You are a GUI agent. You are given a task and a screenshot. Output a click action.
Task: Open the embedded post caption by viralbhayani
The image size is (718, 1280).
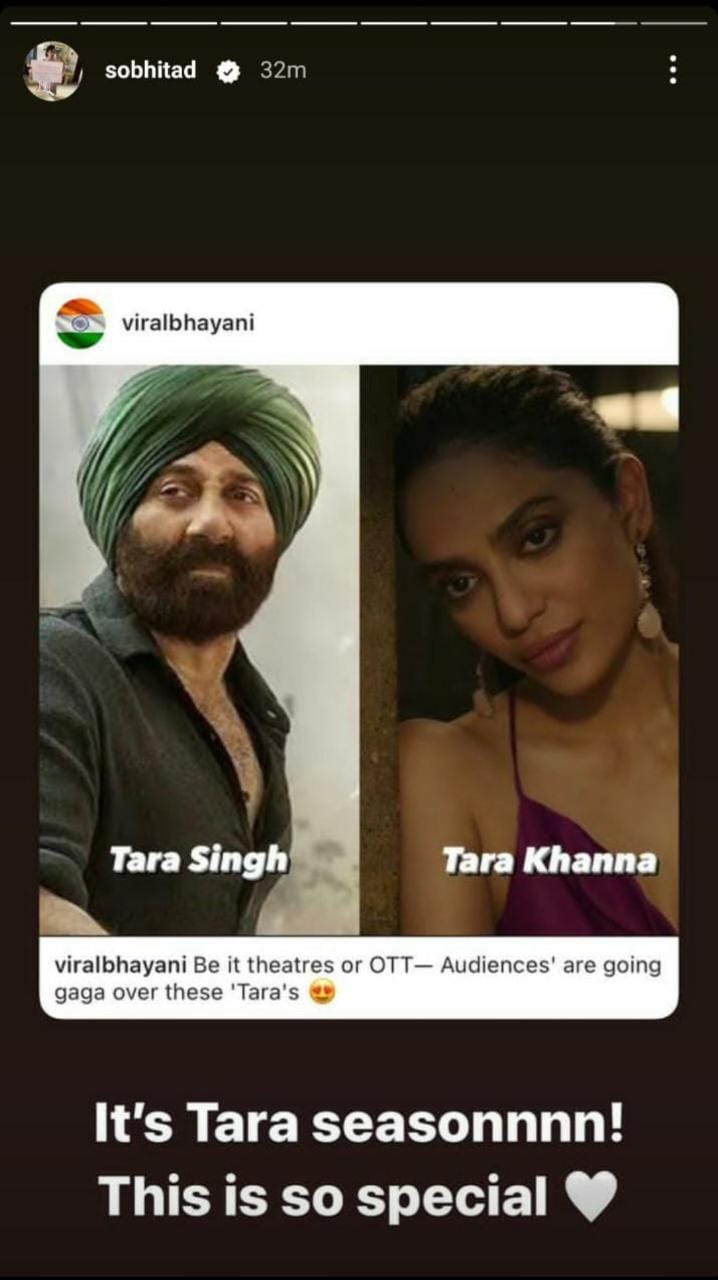click(359, 980)
